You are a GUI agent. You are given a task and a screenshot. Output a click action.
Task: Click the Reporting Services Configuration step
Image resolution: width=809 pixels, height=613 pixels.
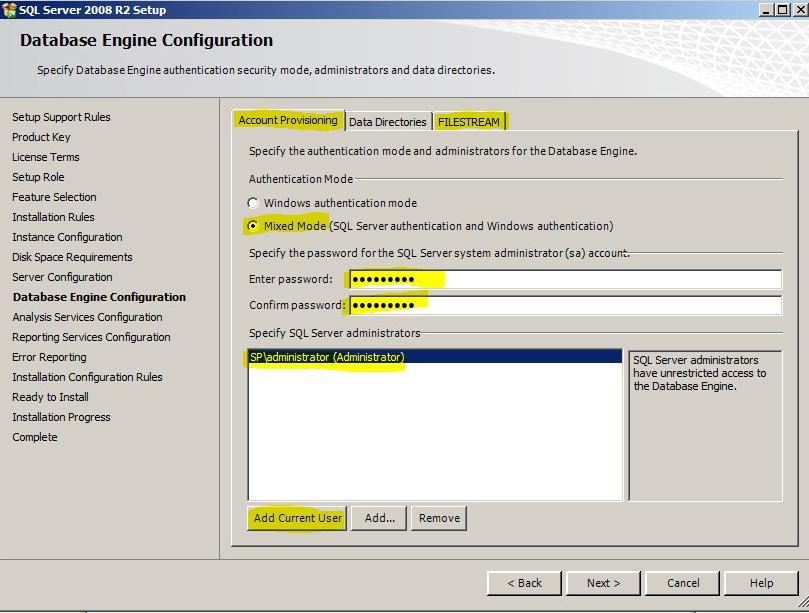(91, 337)
